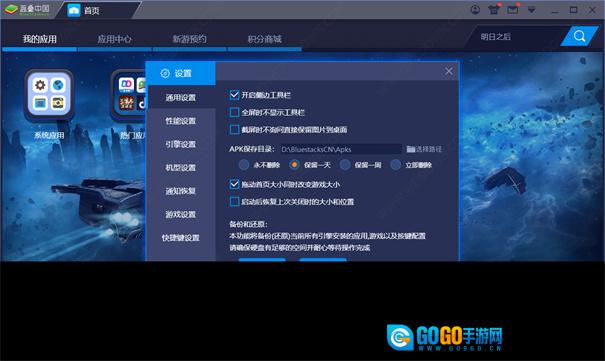Click the gift box icon in title bar

point(493,10)
